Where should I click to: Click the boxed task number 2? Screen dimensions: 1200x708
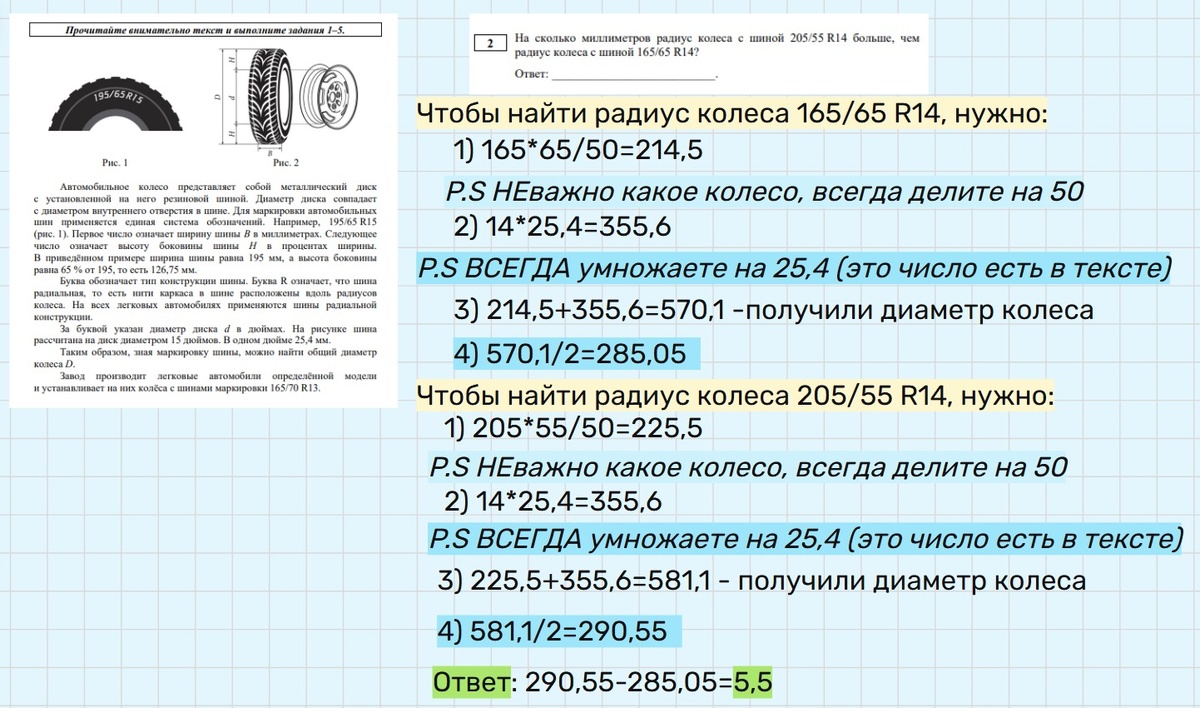point(490,44)
